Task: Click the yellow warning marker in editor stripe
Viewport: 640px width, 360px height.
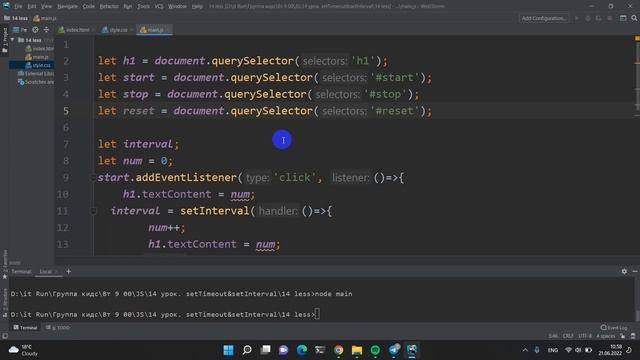Action: coord(637,38)
